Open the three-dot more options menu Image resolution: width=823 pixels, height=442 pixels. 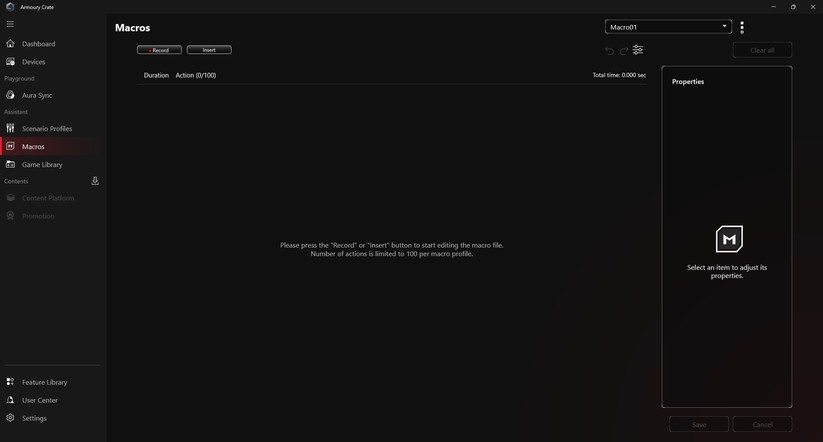(x=742, y=27)
